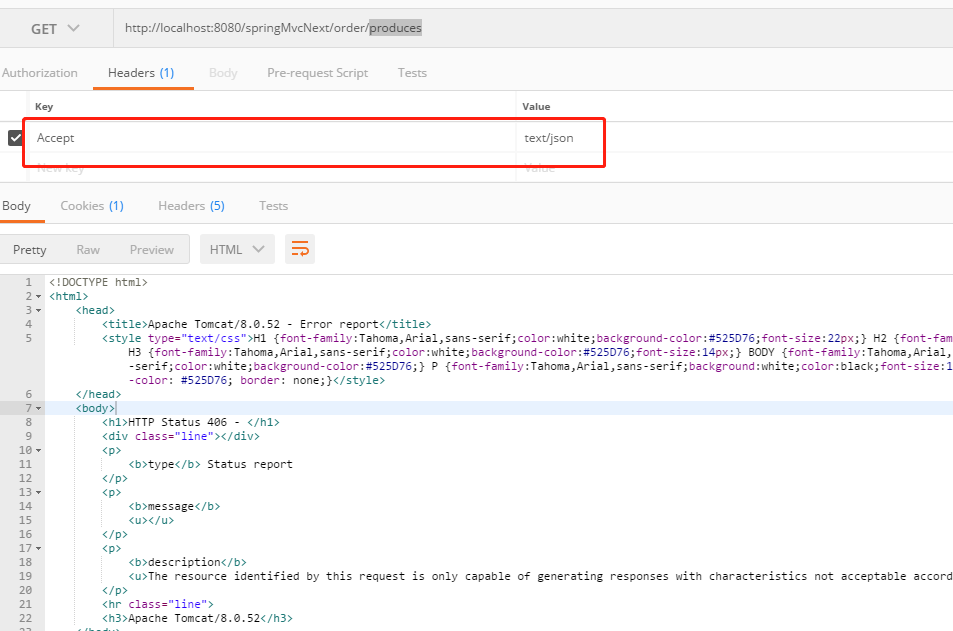The width and height of the screenshot is (953, 631).
Task: Click the empty u tag on line 15
Action: click(x=151, y=520)
